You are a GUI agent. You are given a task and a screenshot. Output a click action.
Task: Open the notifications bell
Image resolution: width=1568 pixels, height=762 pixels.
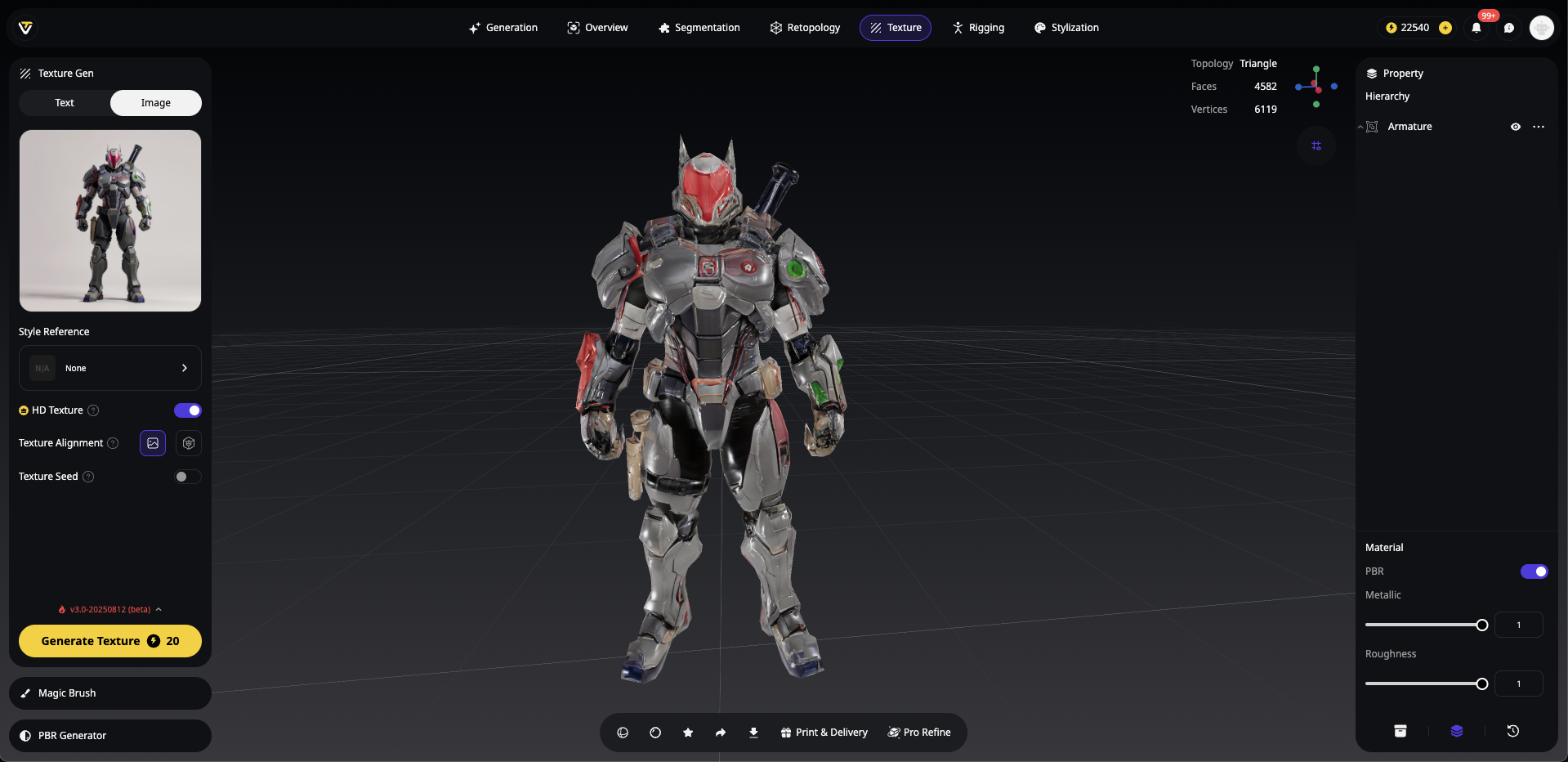tap(1476, 28)
